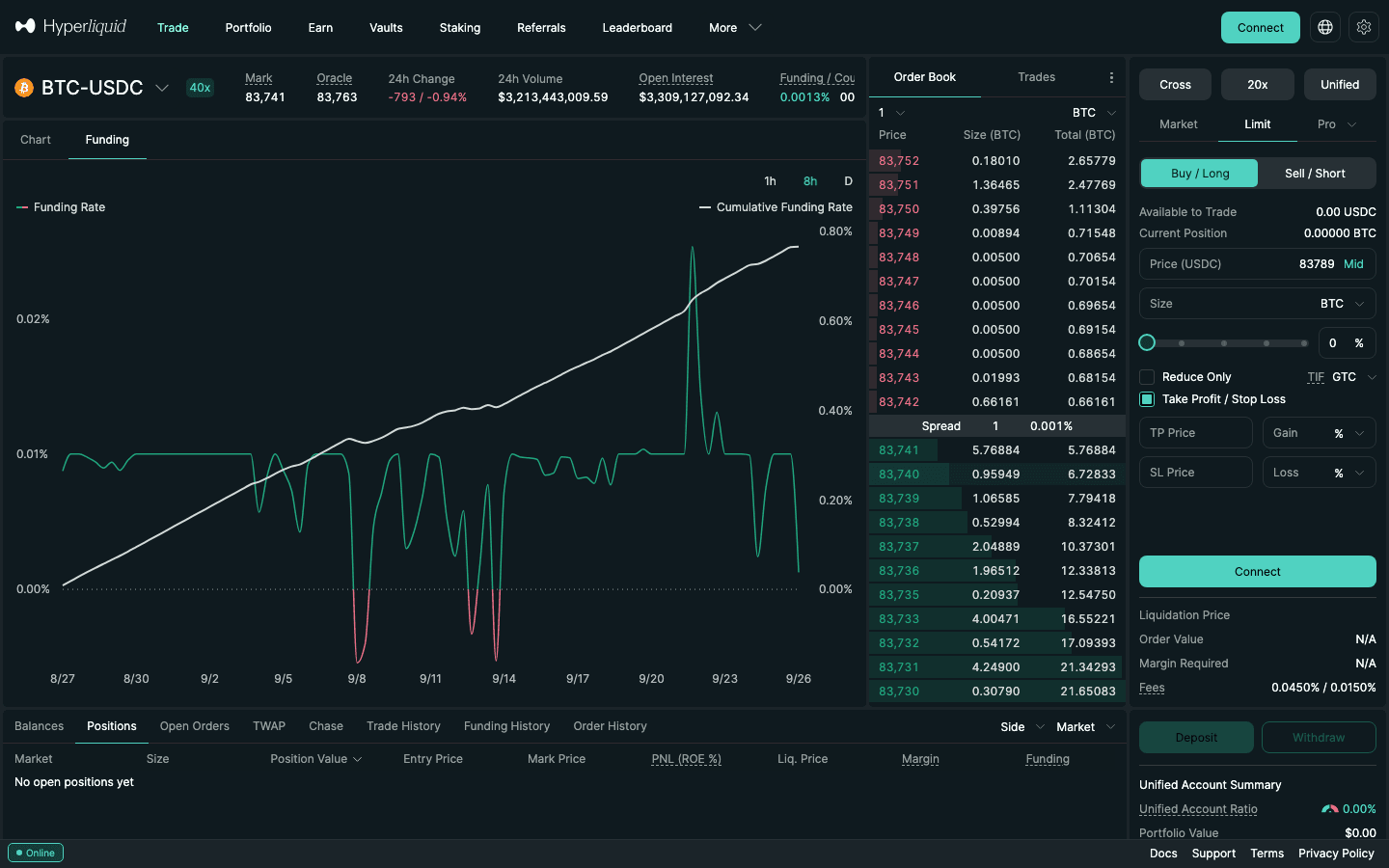Open the Trade History tab

403,726
